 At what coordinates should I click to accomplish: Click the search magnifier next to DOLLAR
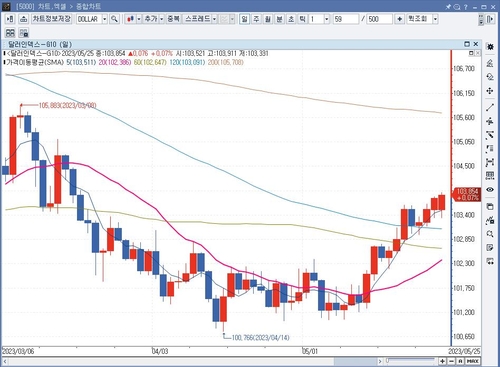114,19
